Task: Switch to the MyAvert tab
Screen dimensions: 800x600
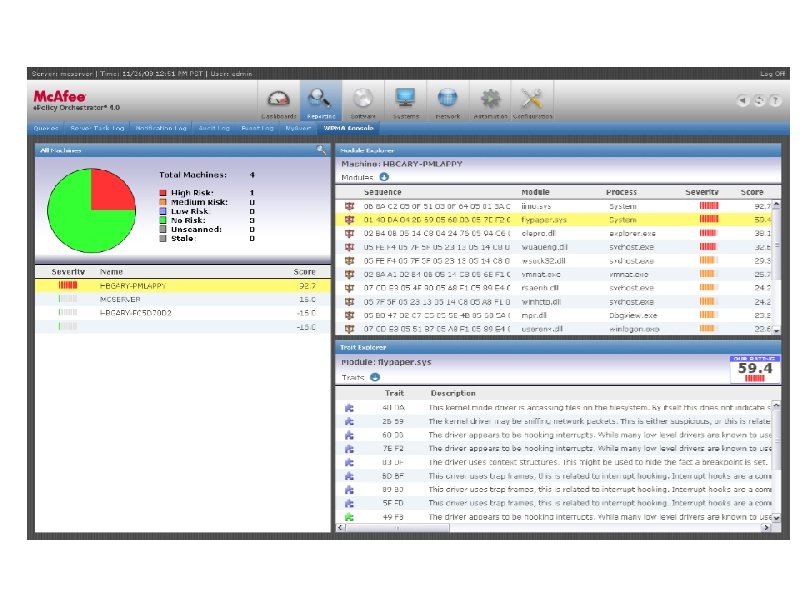Action: (298, 128)
